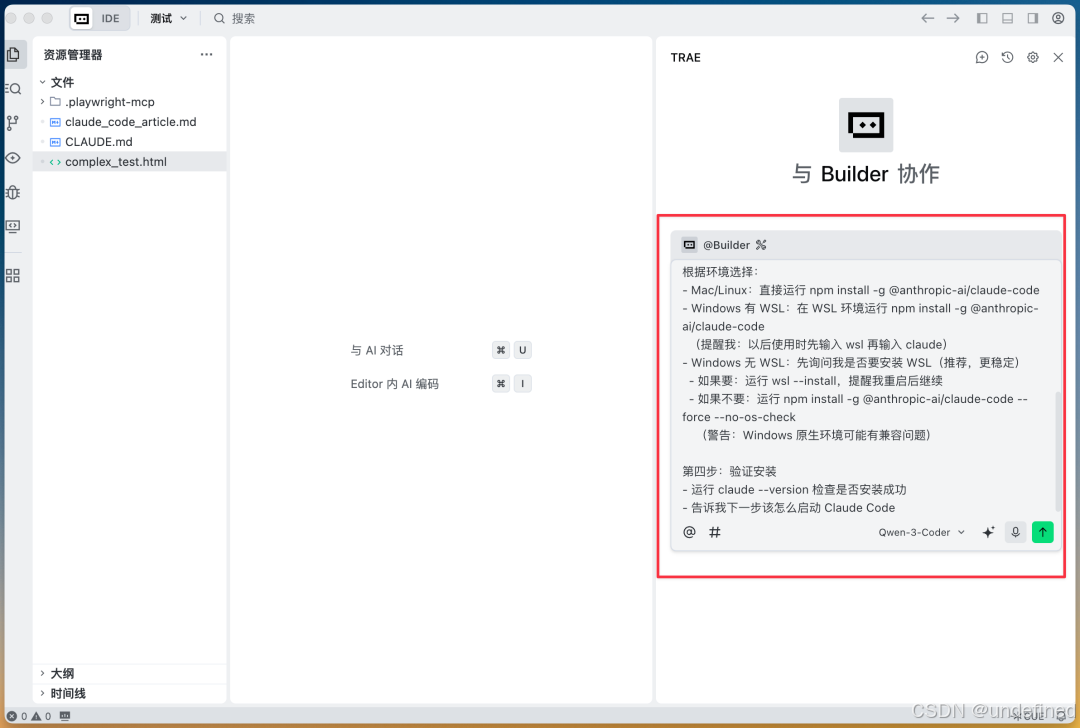1080x728 pixels.
Task: Open TRAE panel settings gear
Action: [1033, 58]
